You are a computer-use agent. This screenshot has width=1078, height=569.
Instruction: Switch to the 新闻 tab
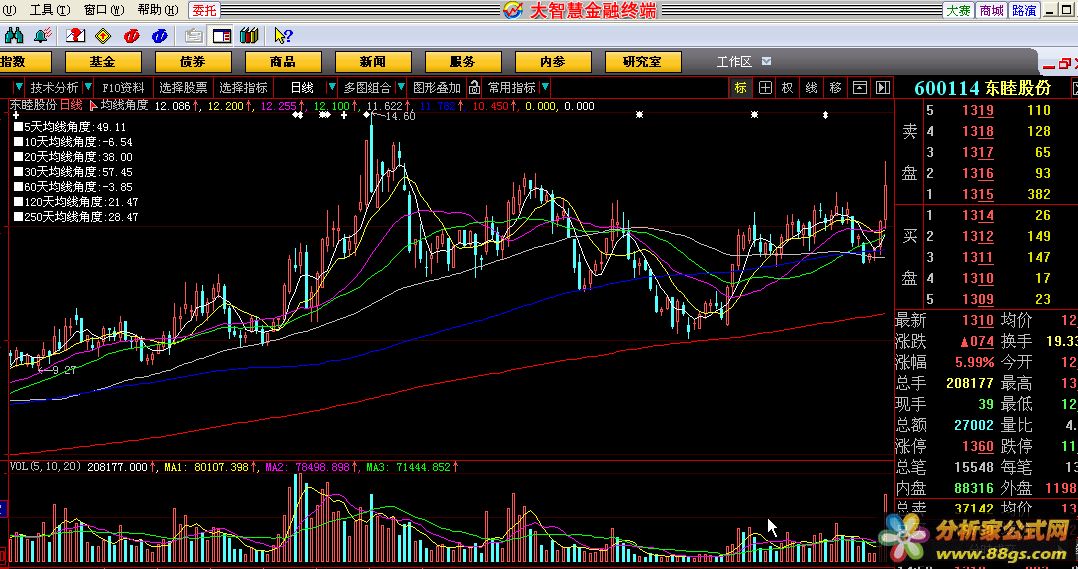pos(373,62)
